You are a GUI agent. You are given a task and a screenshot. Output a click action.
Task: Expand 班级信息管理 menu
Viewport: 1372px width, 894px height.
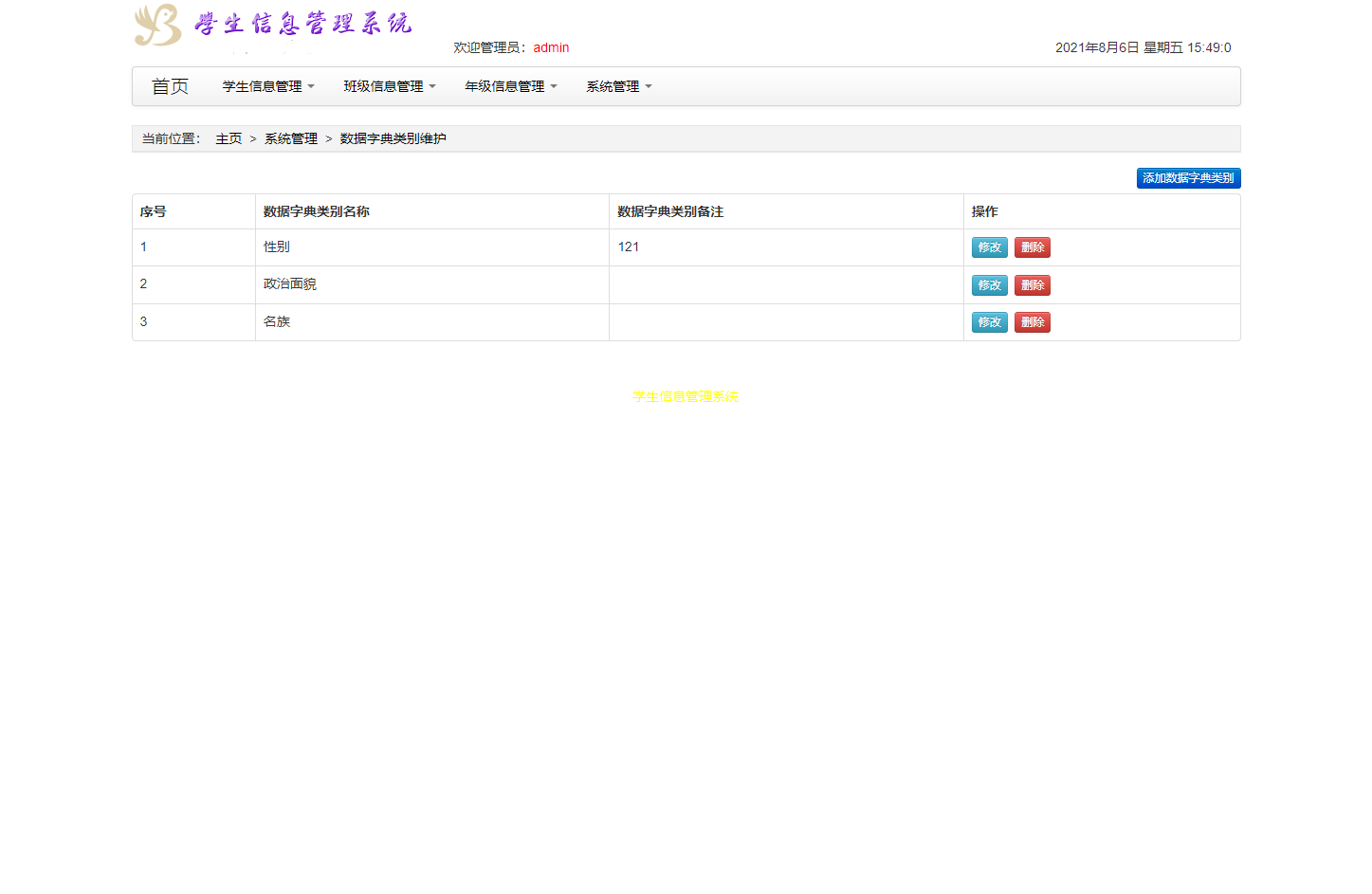click(x=390, y=86)
